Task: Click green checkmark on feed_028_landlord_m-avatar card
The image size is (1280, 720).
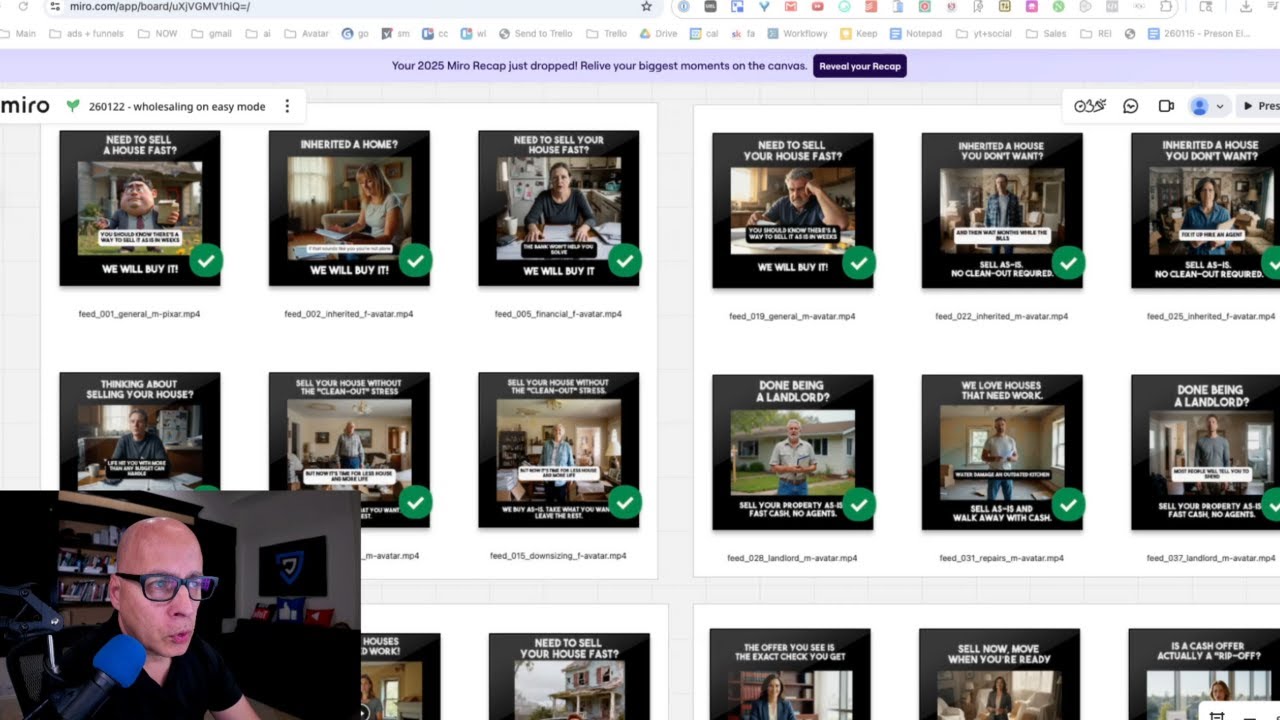Action: coord(859,505)
